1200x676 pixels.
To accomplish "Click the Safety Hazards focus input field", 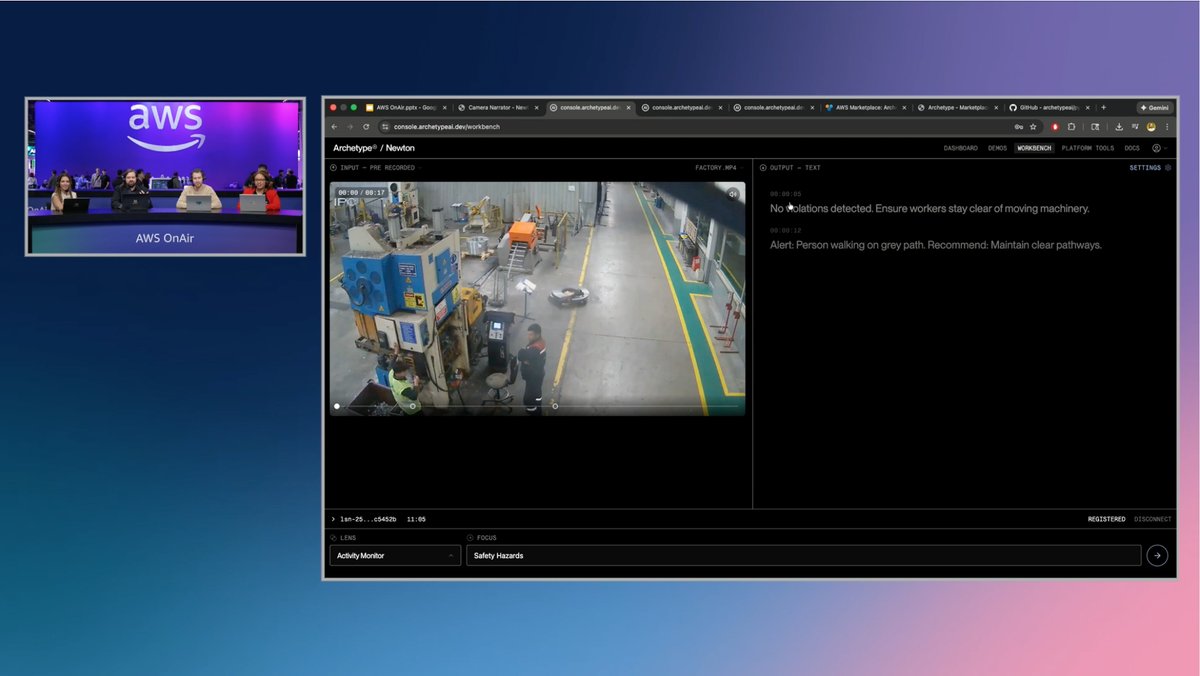I will pos(804,555).
